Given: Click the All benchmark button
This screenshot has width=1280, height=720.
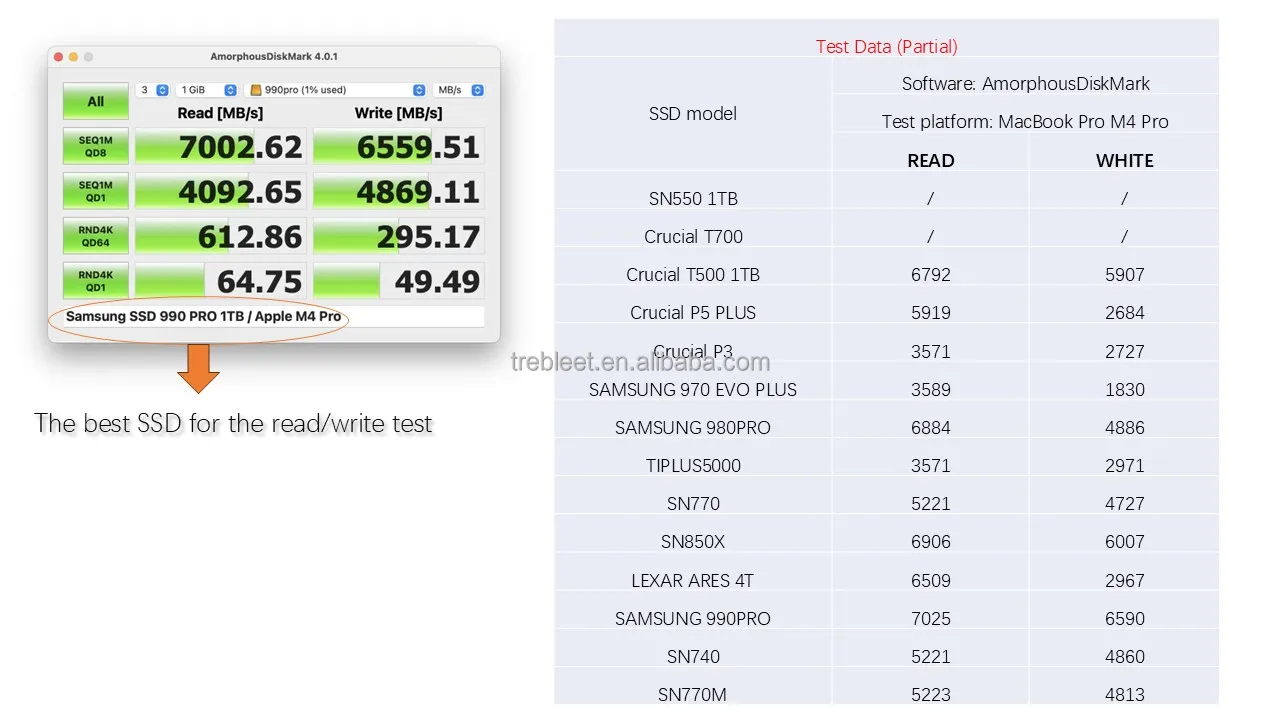Looking at the screenshot, I should tap(96, 101).
